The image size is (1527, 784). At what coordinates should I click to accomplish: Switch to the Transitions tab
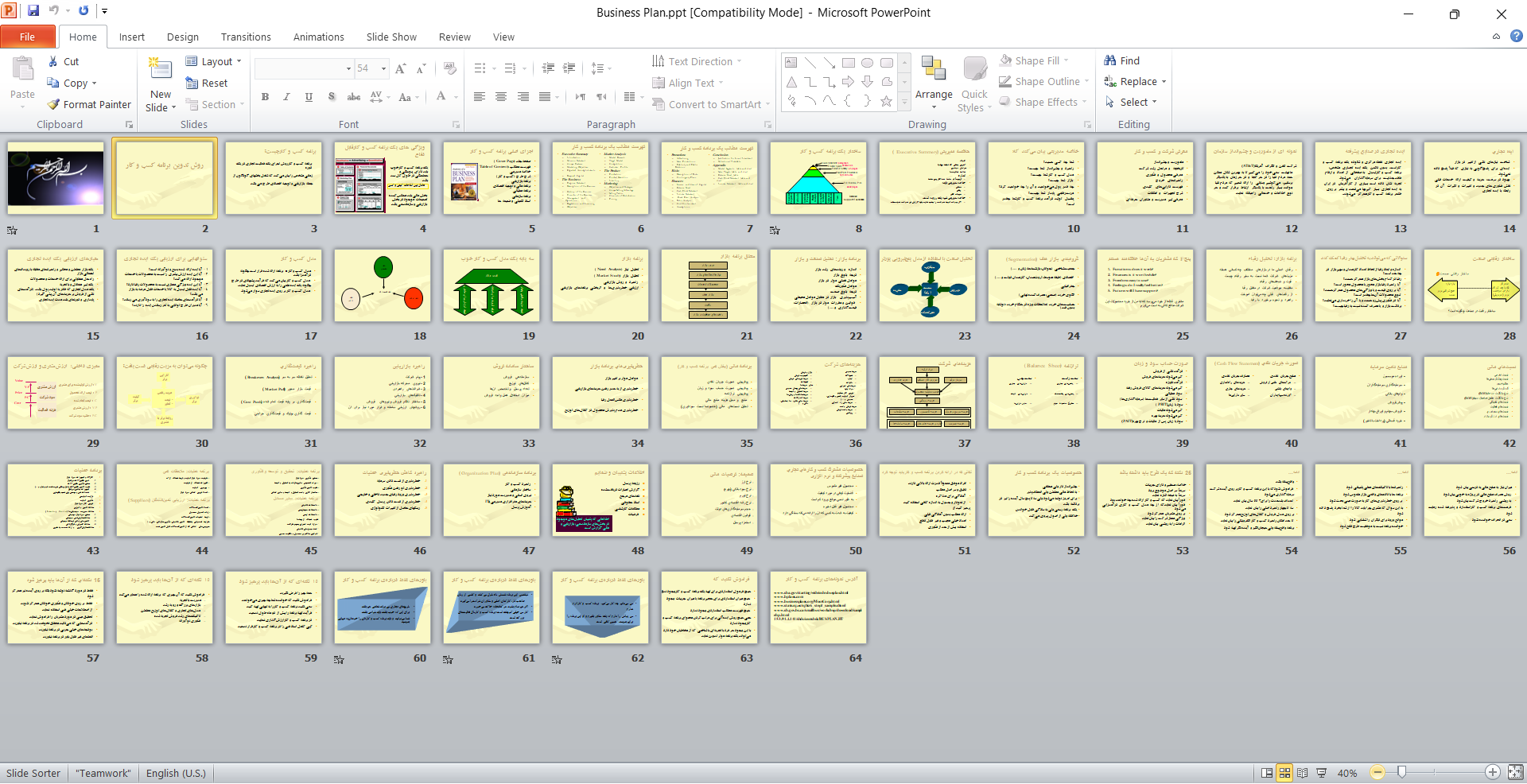pos(246,37)
